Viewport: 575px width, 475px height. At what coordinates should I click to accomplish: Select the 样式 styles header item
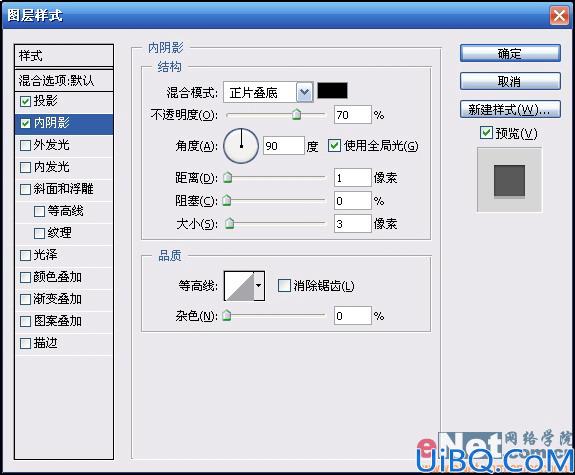[64, 56]
